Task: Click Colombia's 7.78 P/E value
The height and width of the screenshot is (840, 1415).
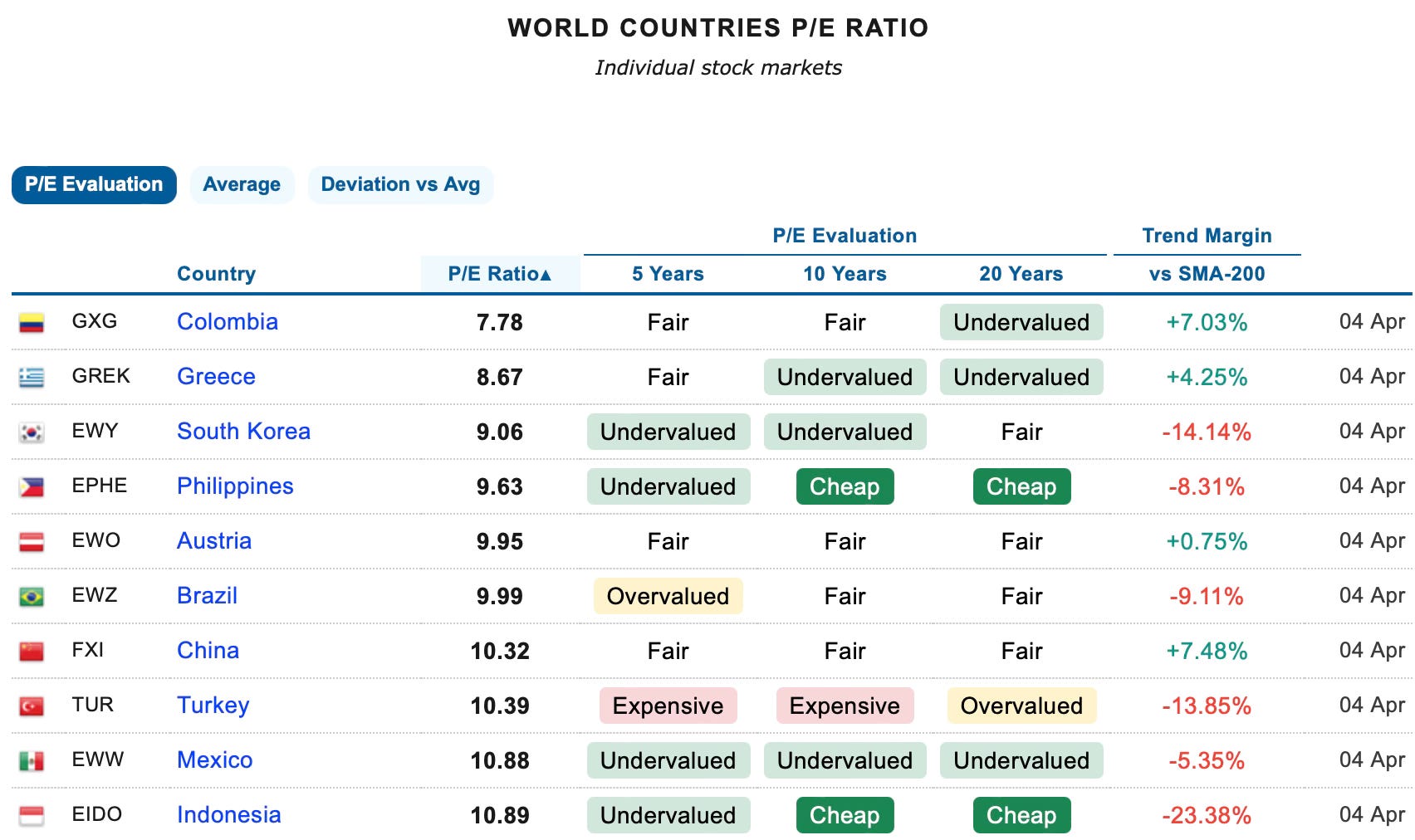Action: point(500,322)
